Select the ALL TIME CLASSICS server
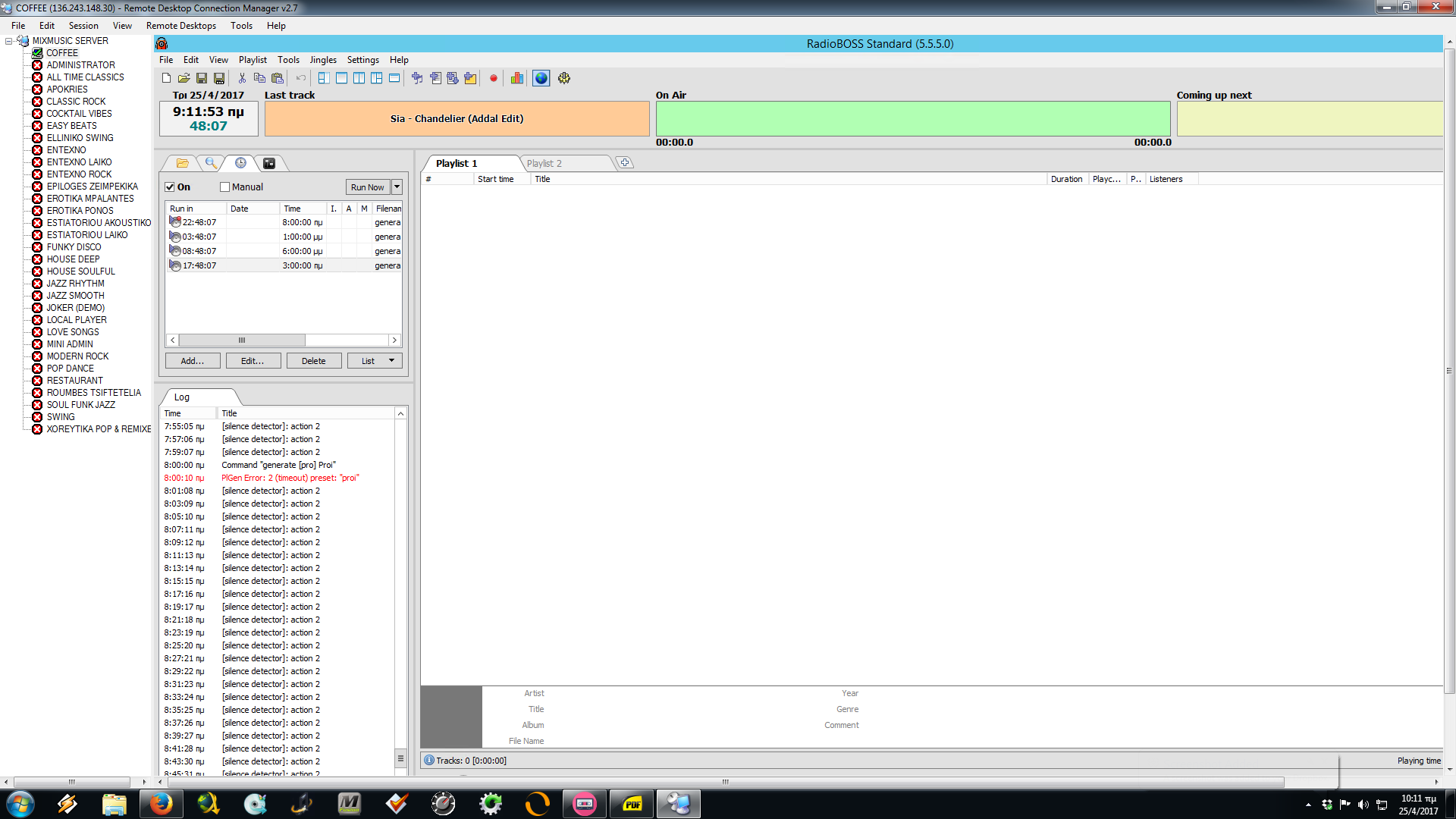 [85, 77]
